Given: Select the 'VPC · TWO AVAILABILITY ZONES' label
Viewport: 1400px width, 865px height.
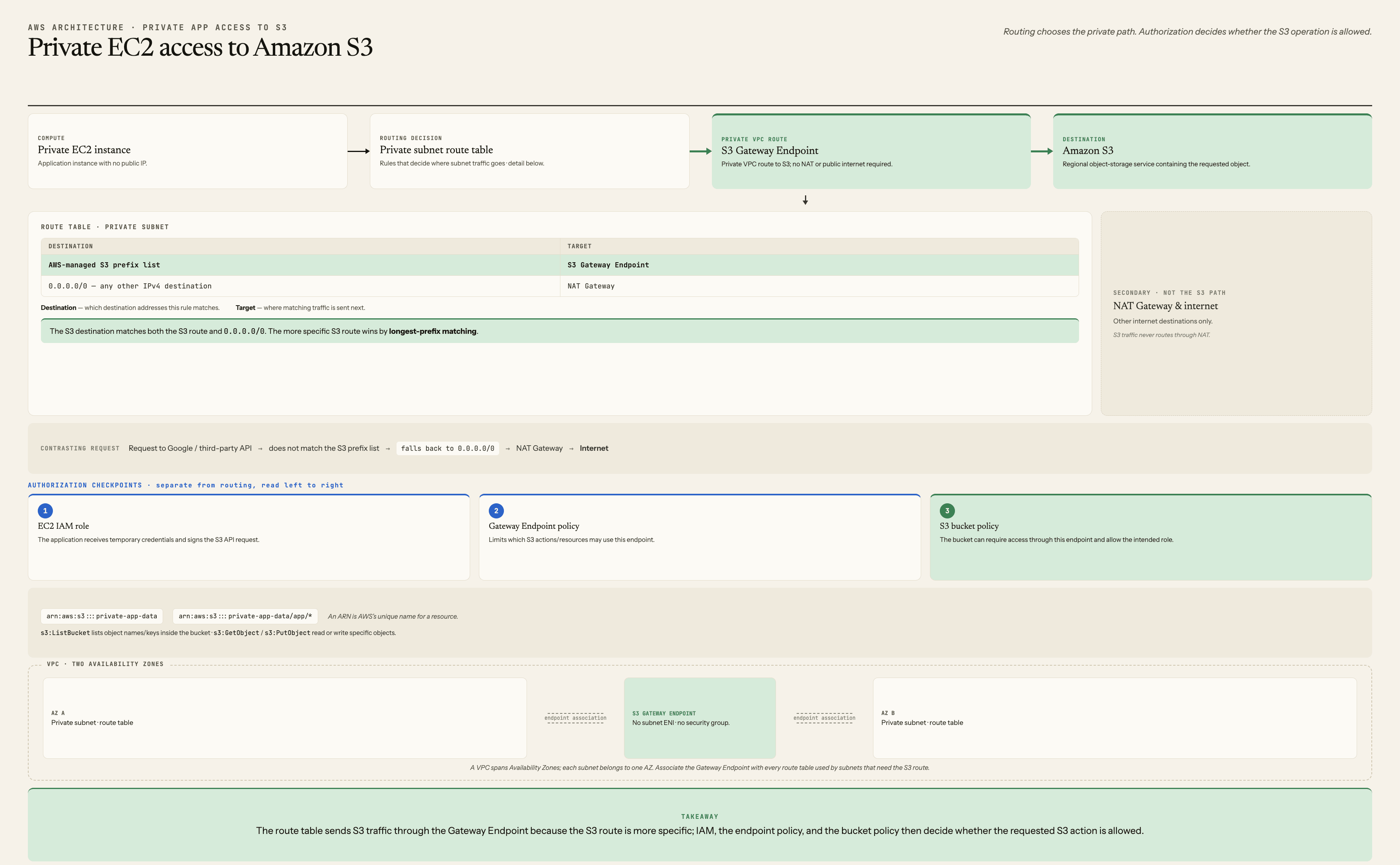Looking at the screenshot, I should click(x=105, y=664).
